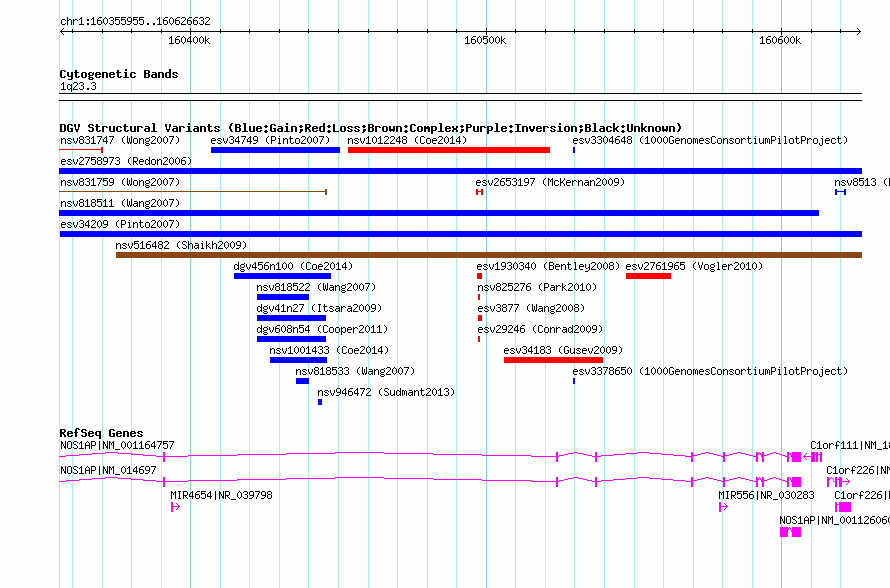This screenshot has width=890, height=588.
Task: Click the nsv831747 (Wong2007) variant label
Action: click(x=120, y=140)
